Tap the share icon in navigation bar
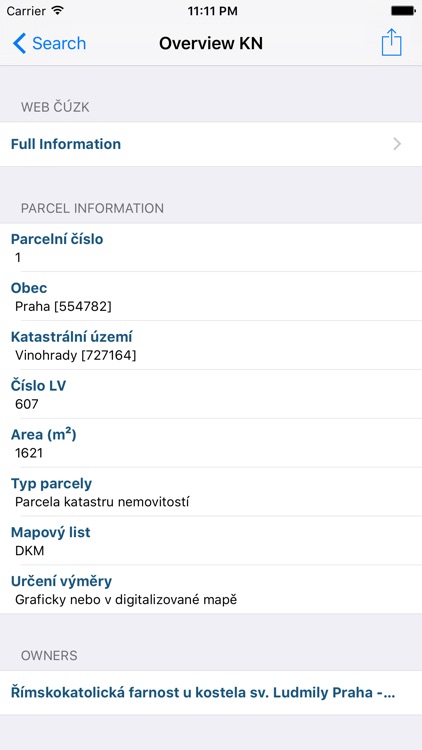 (x=391, y=43)
